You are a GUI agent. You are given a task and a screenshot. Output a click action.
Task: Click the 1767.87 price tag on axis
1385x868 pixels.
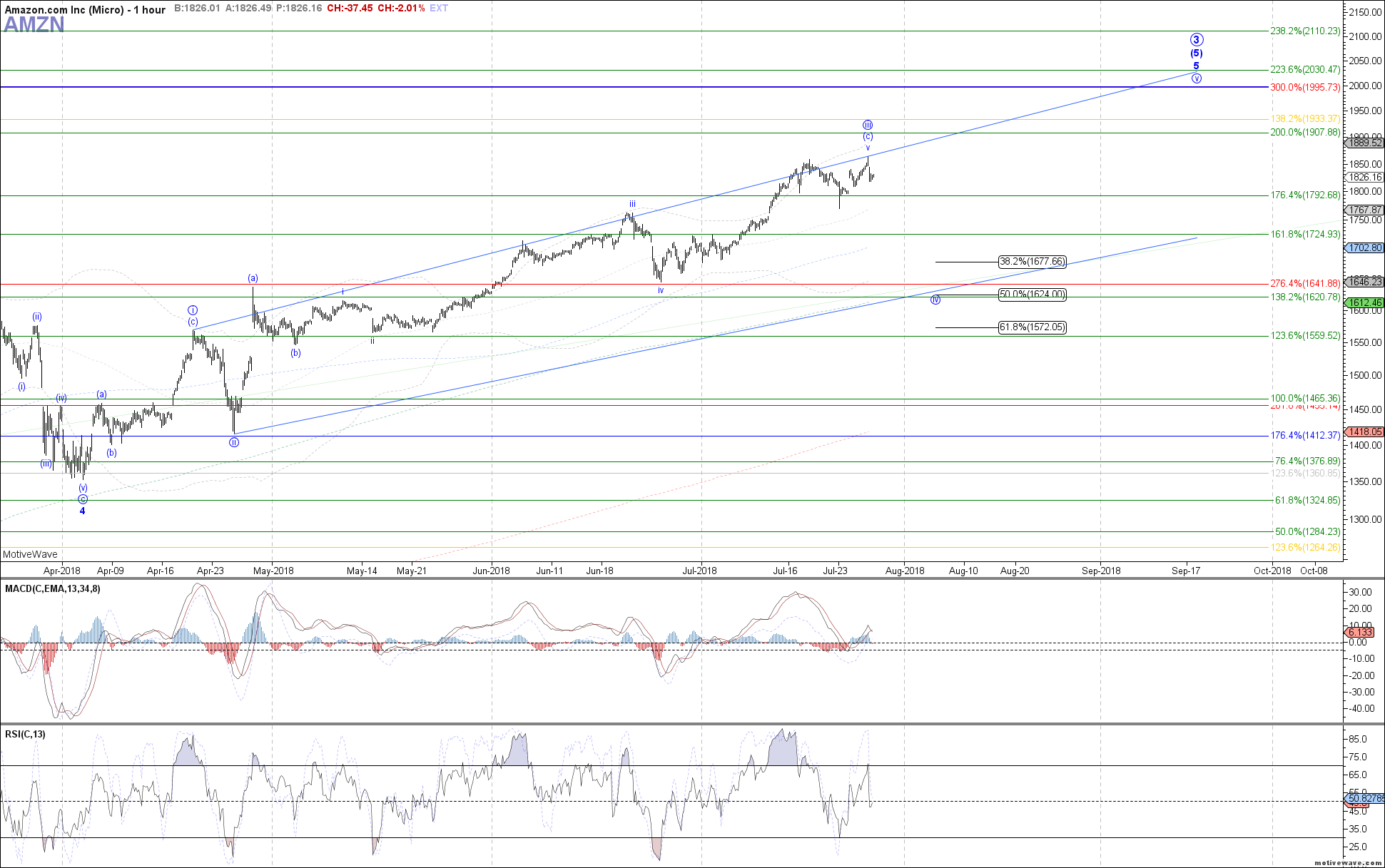1364,210
